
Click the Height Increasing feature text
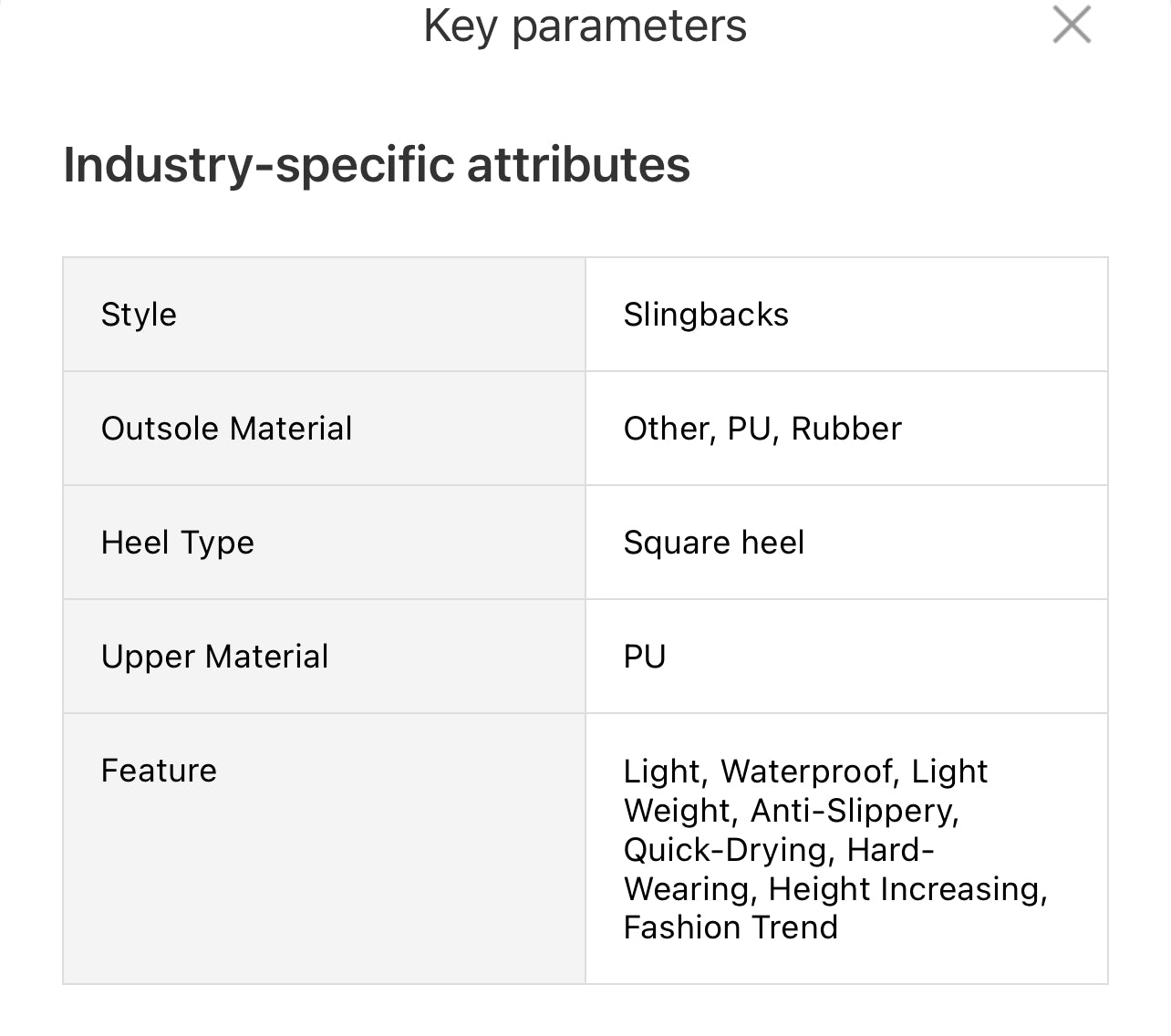tap(907, 889)
